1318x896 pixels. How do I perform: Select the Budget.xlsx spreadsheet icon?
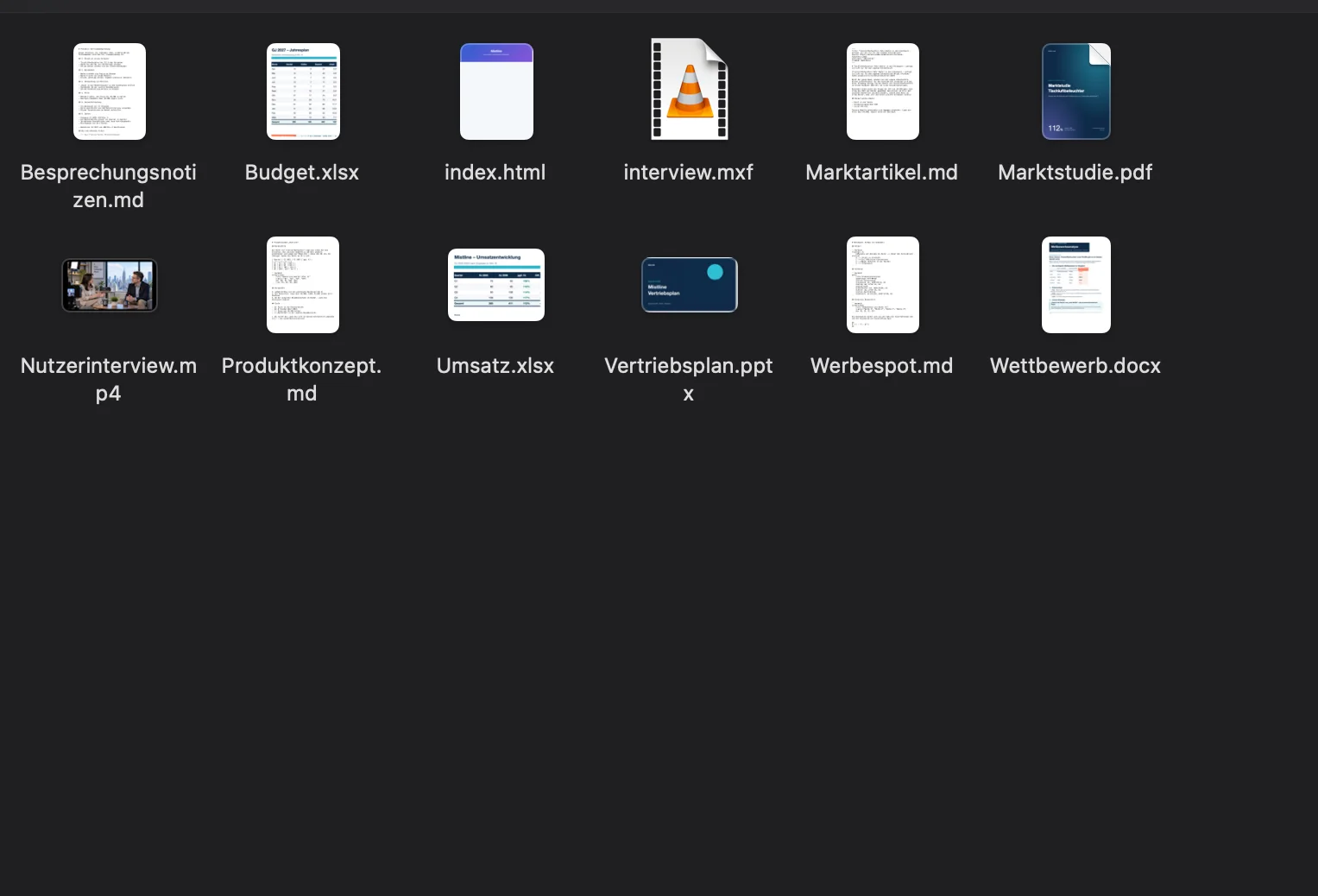(303, 91)
